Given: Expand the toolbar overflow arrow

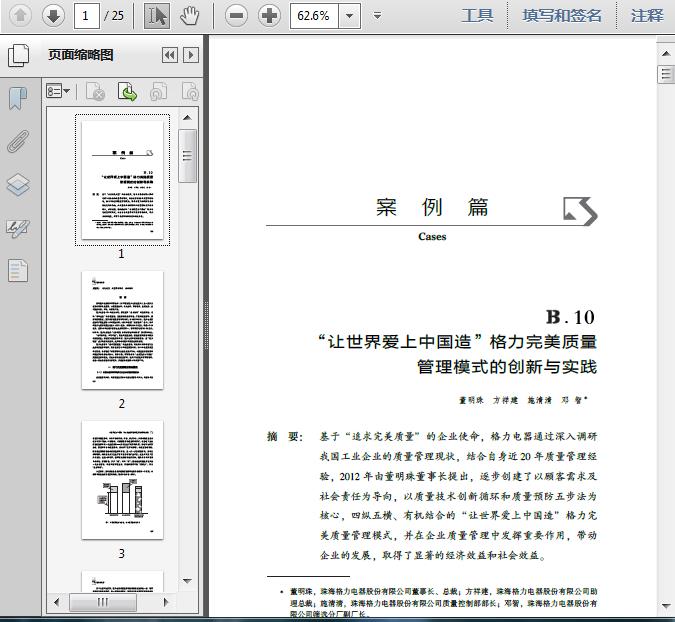Looking at the screenshot, I should coord(377,16).
